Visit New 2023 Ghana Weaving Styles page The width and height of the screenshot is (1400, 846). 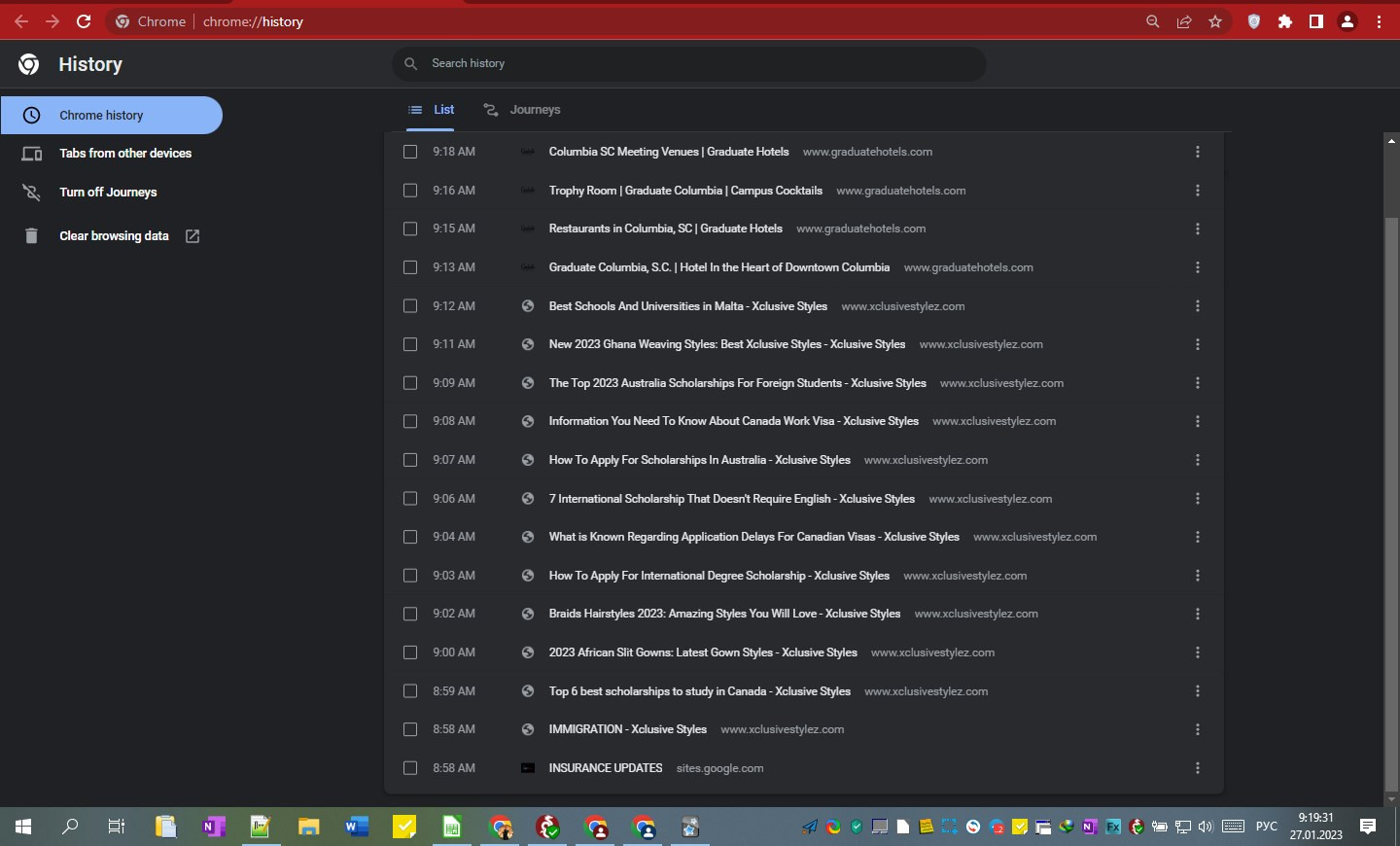point(727,344)
